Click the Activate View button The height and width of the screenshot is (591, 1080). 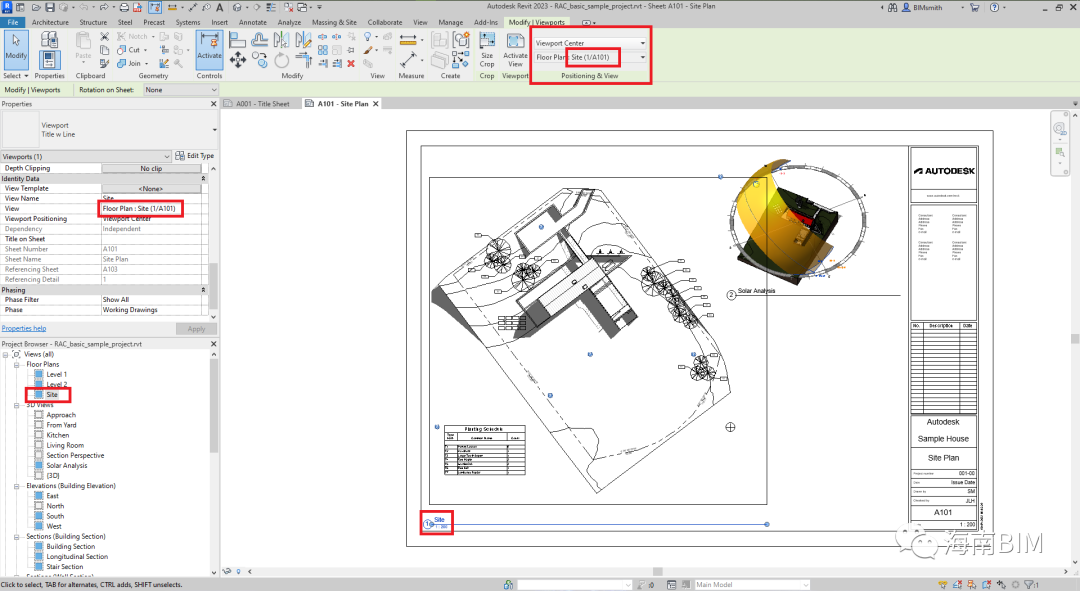515,49
